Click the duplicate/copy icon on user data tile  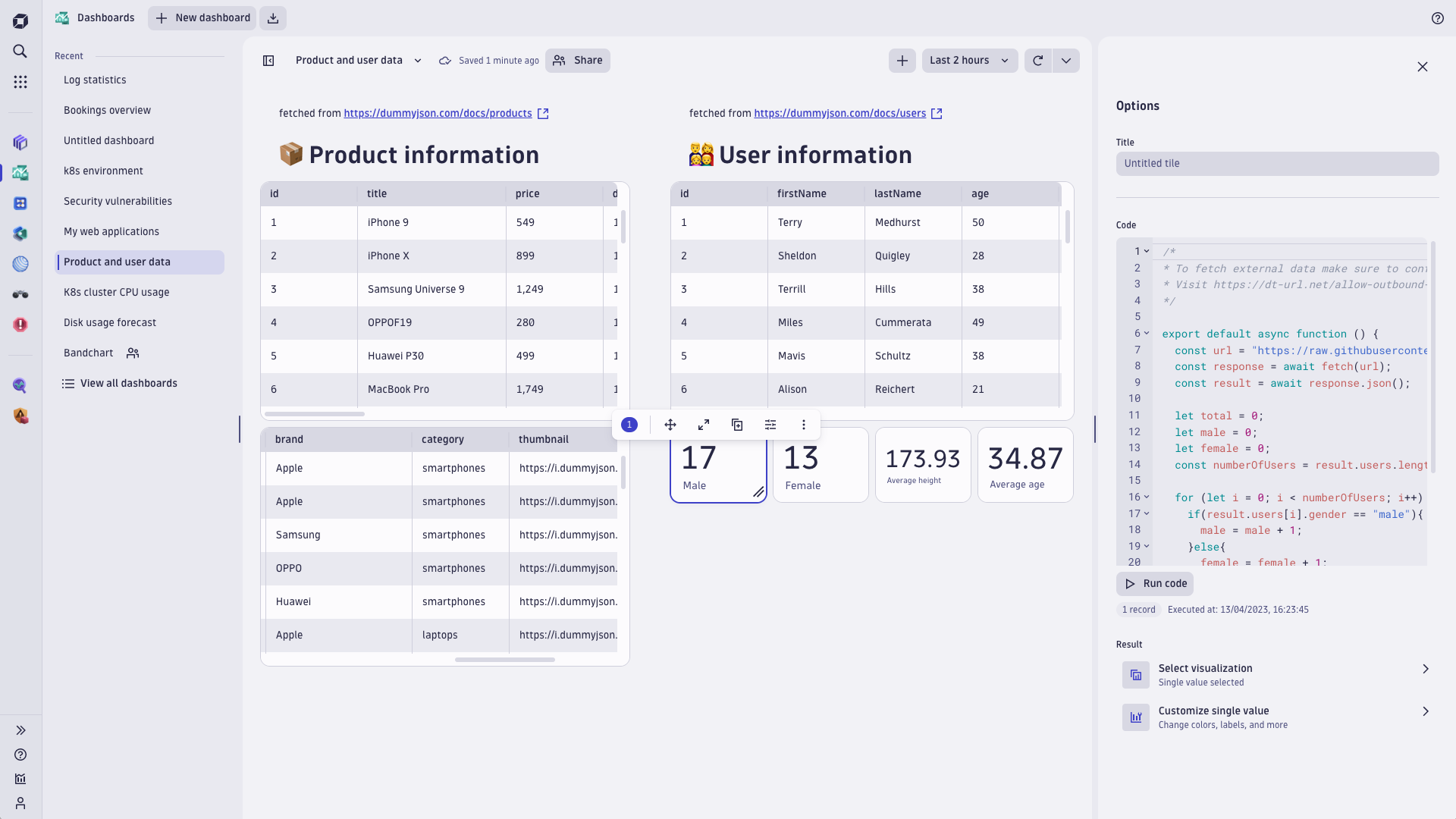pos(737,424)
